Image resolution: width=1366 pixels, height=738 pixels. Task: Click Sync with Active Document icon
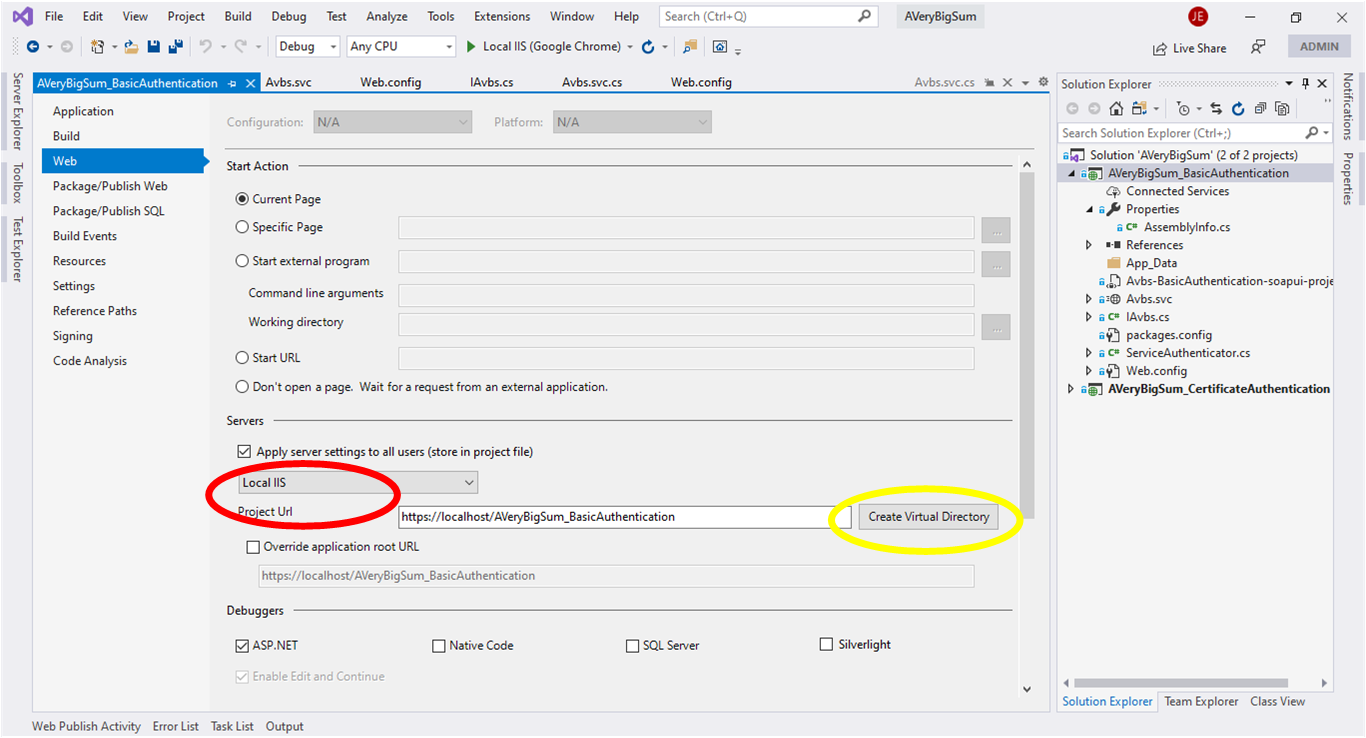(x=1216, y=108)
